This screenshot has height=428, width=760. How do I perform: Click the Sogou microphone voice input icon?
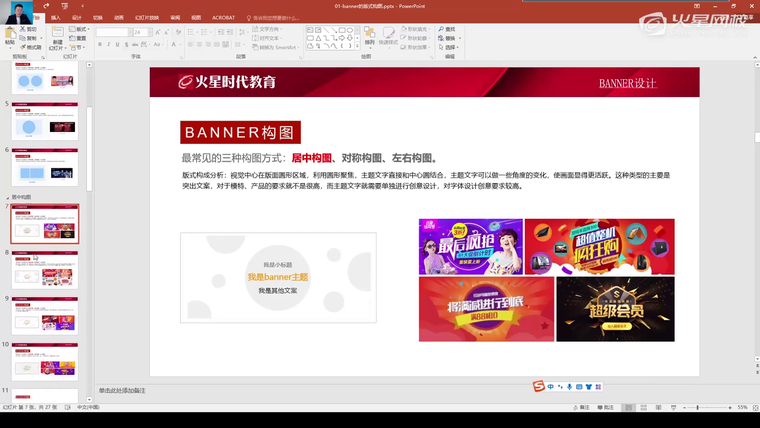click(x=569, y=386)
